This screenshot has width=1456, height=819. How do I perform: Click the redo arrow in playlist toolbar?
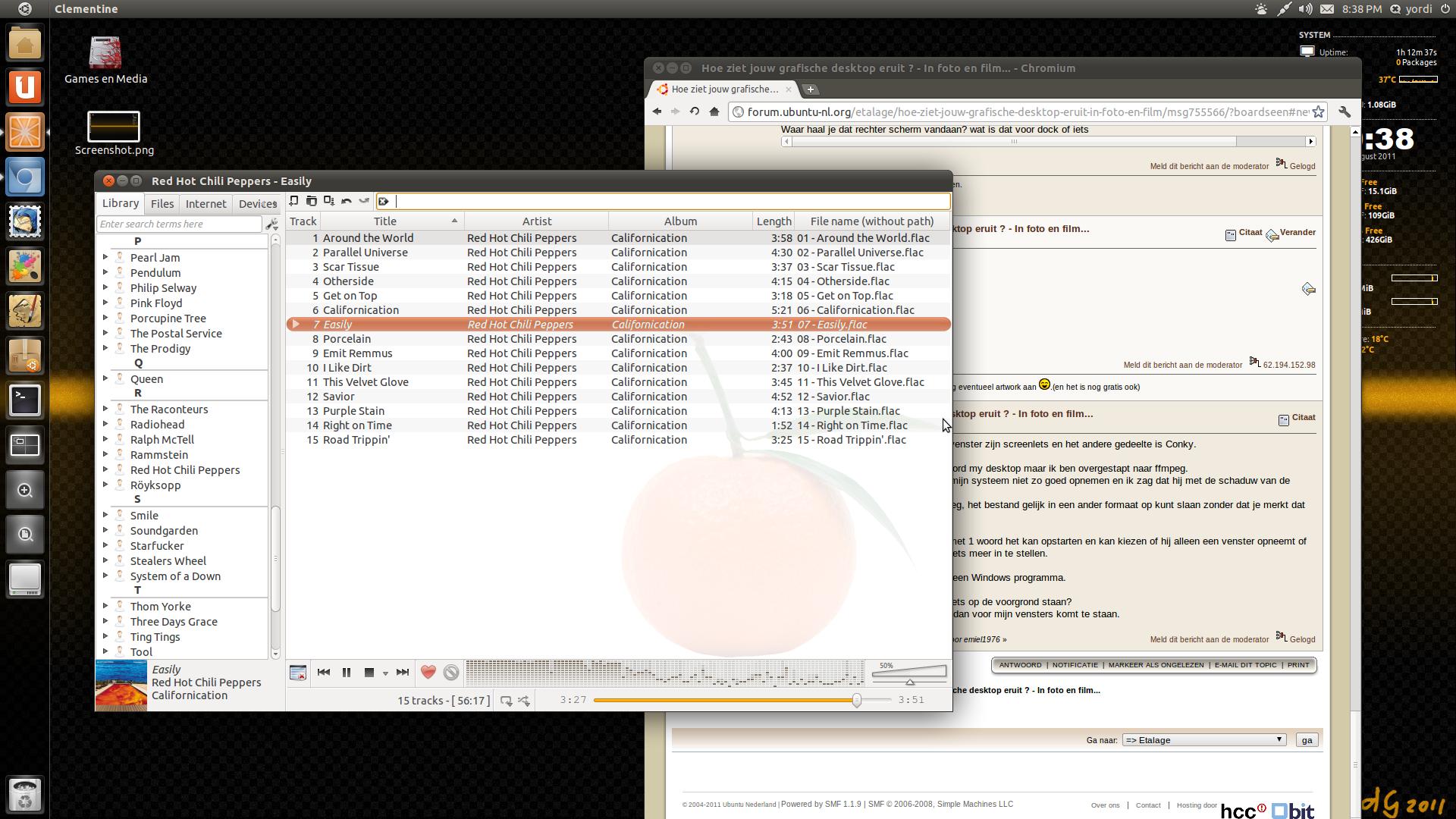point(364,201)
